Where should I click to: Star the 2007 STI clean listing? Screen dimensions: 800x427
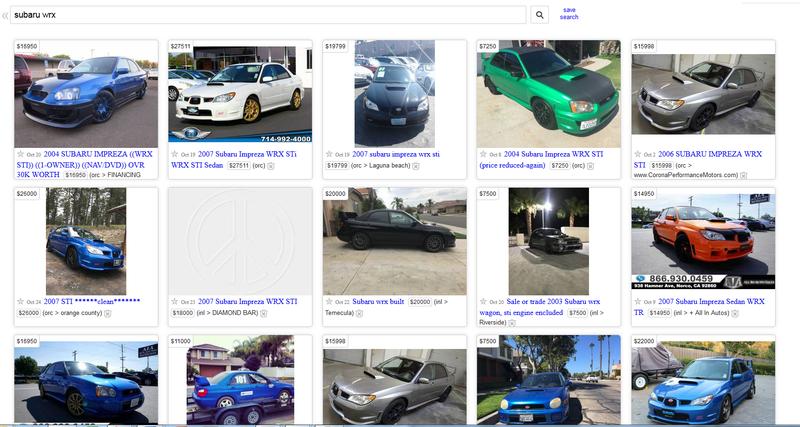pos(20,302)
